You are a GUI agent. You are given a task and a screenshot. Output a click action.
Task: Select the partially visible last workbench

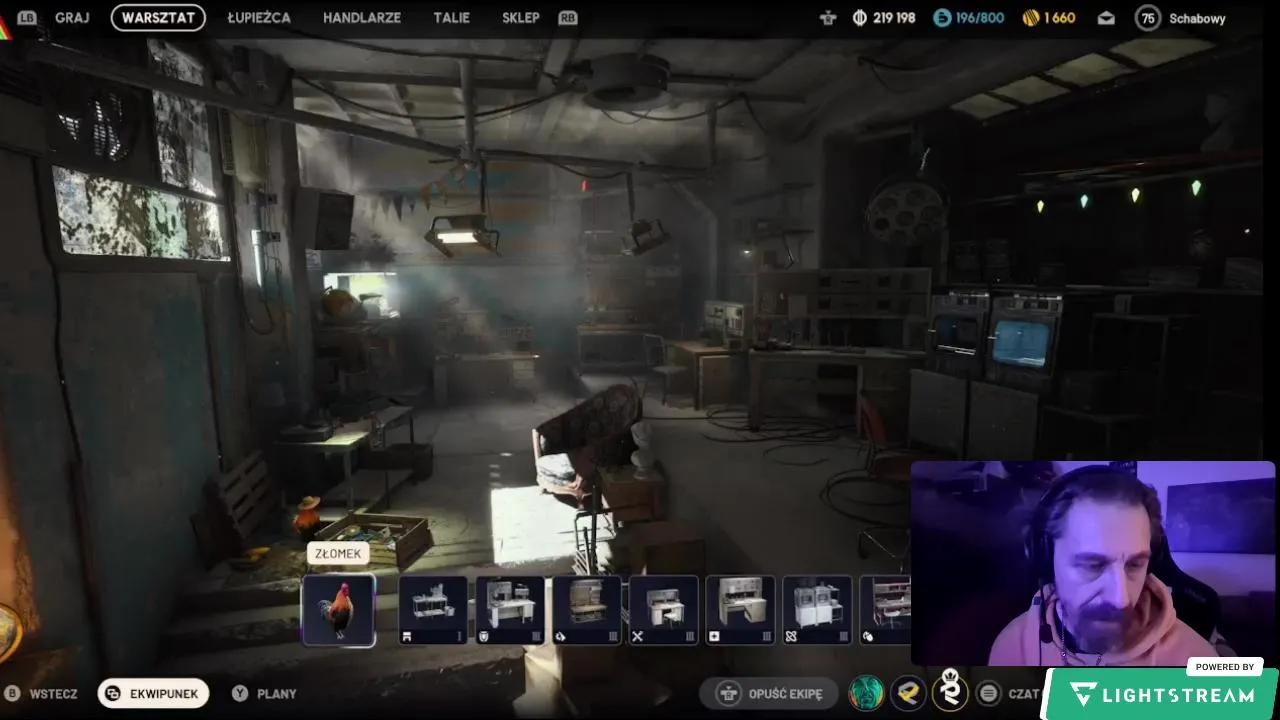[885, 610]
